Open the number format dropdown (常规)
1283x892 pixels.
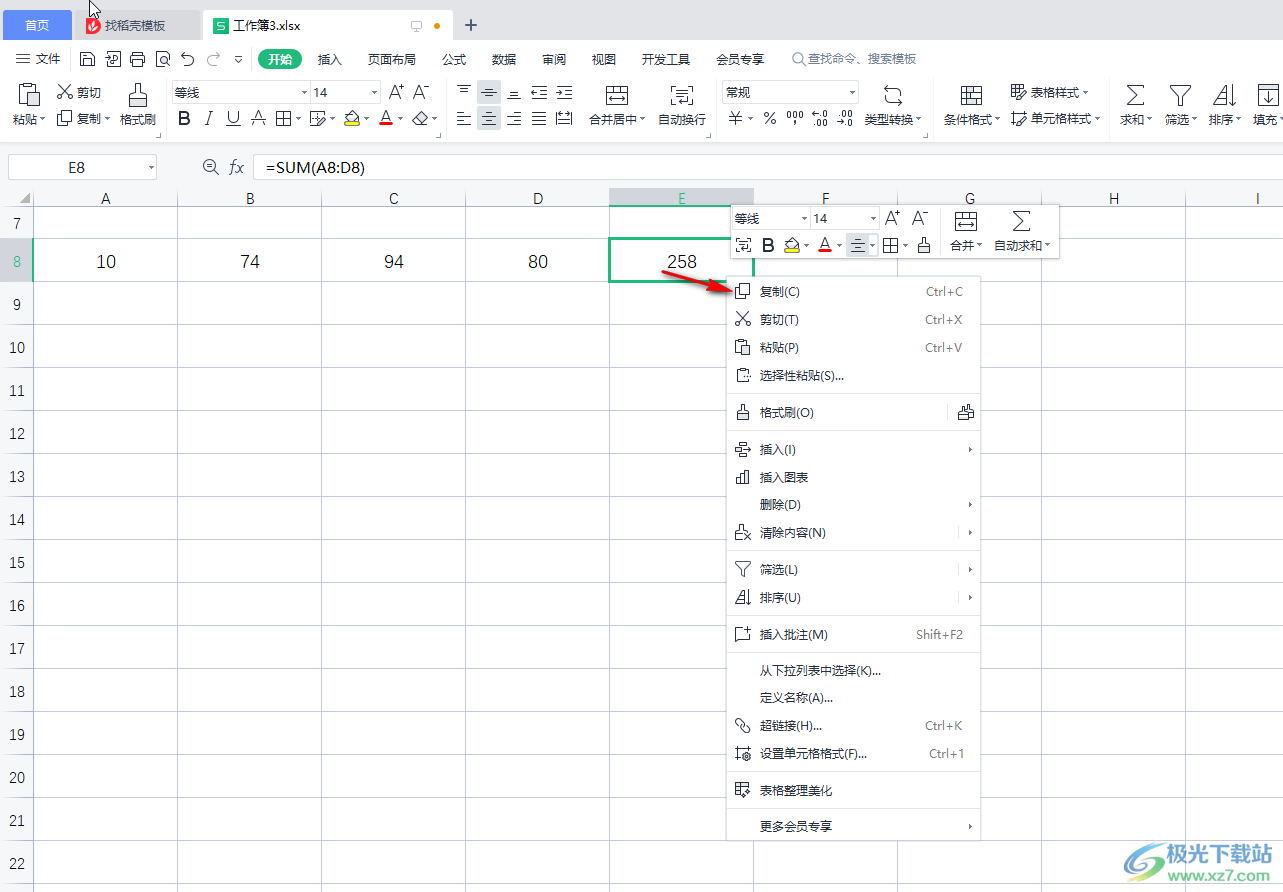852,92
